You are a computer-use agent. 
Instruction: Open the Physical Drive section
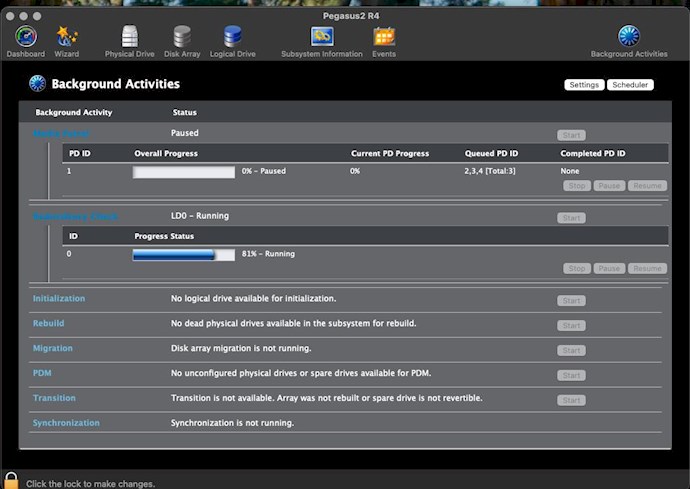click(x=129, y=42)
